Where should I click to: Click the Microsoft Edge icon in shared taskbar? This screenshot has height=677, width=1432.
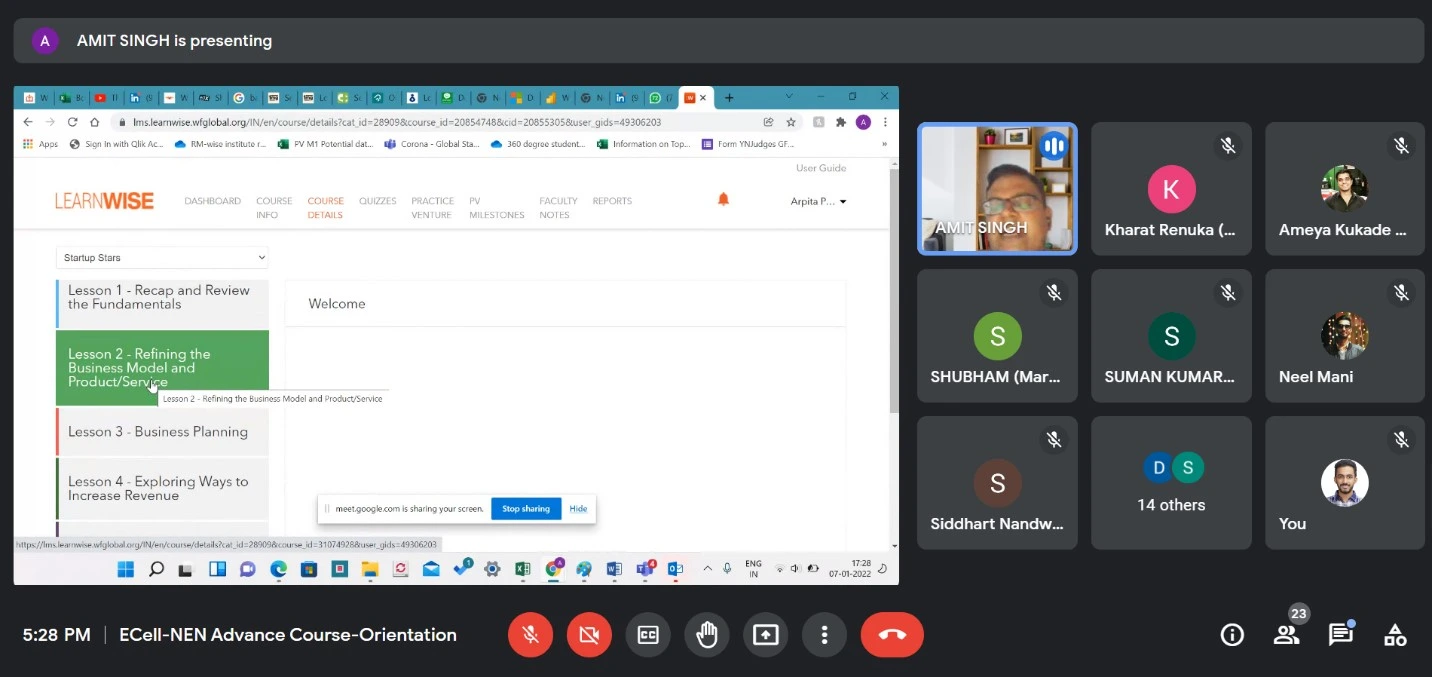tap(278, 569)
